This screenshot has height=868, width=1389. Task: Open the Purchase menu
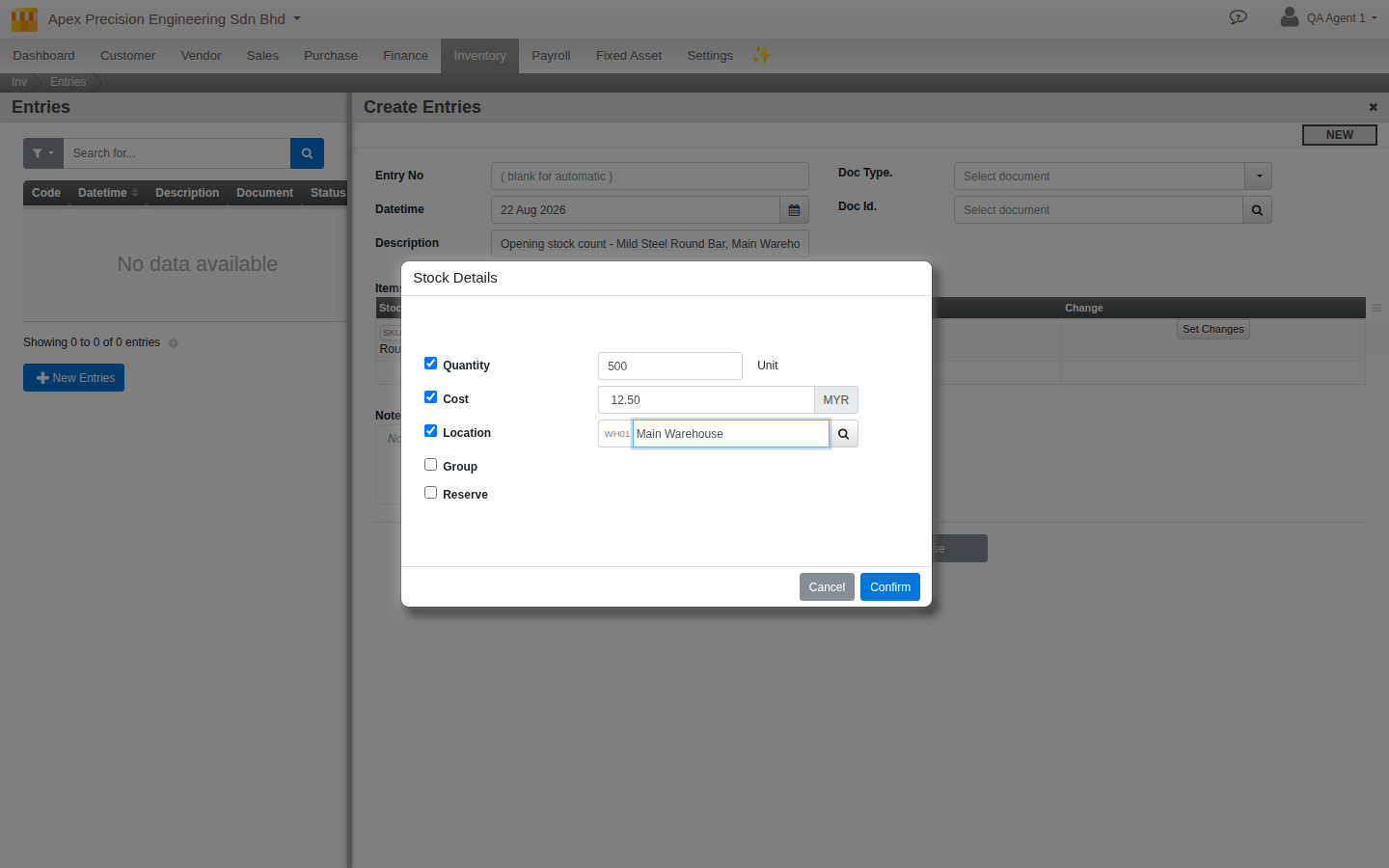pos(331,56)
